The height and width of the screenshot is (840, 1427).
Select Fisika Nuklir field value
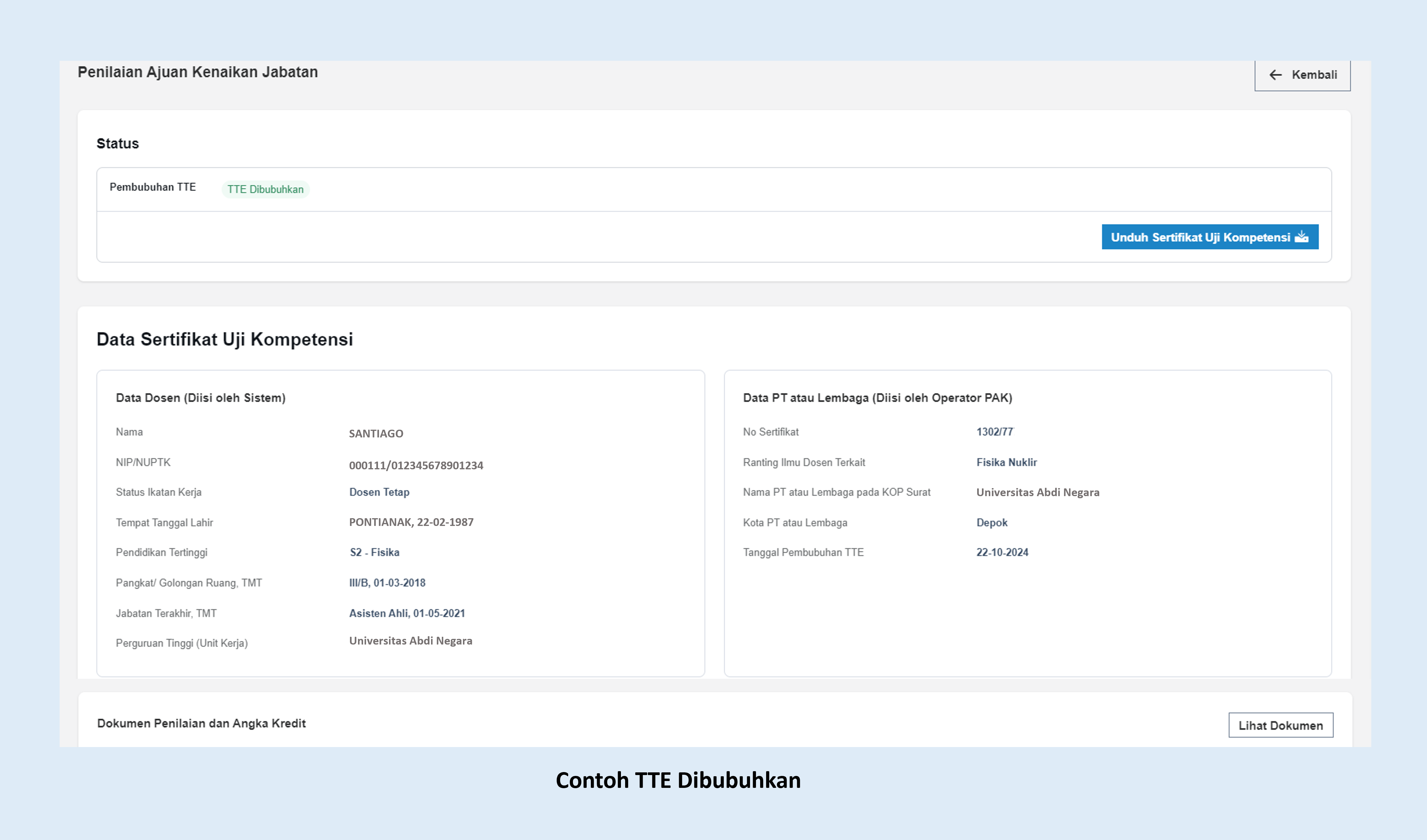pyautogui.click(x=1007, y=462)
